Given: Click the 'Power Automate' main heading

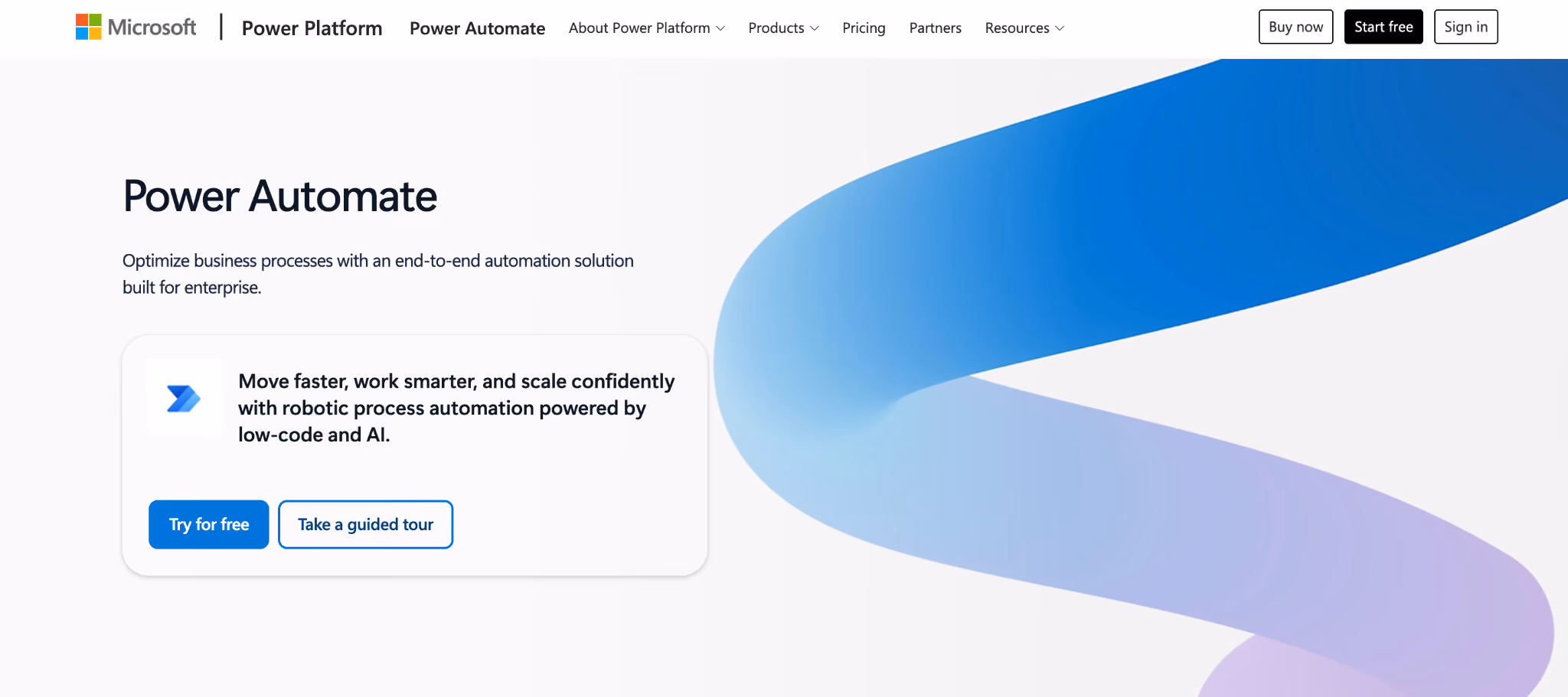Looking at the screenshot, I should tap(280, 197).
